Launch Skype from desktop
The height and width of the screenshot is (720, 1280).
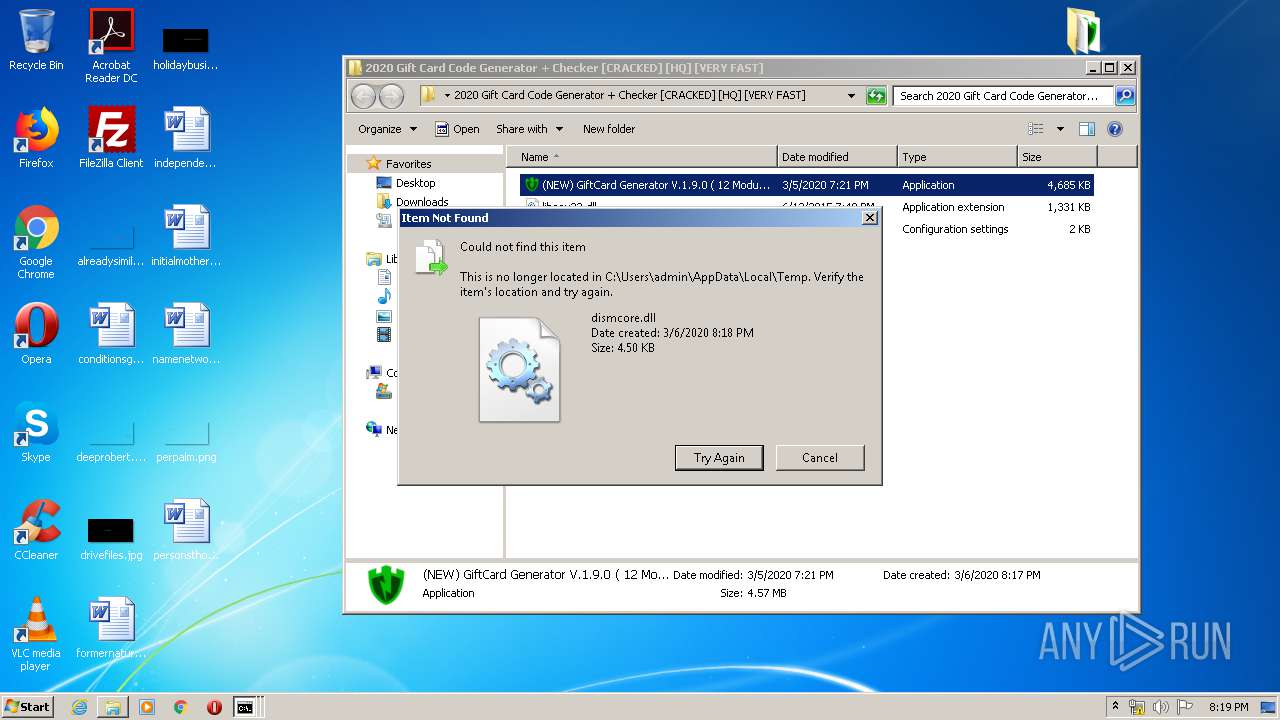[x=36, y=432]
